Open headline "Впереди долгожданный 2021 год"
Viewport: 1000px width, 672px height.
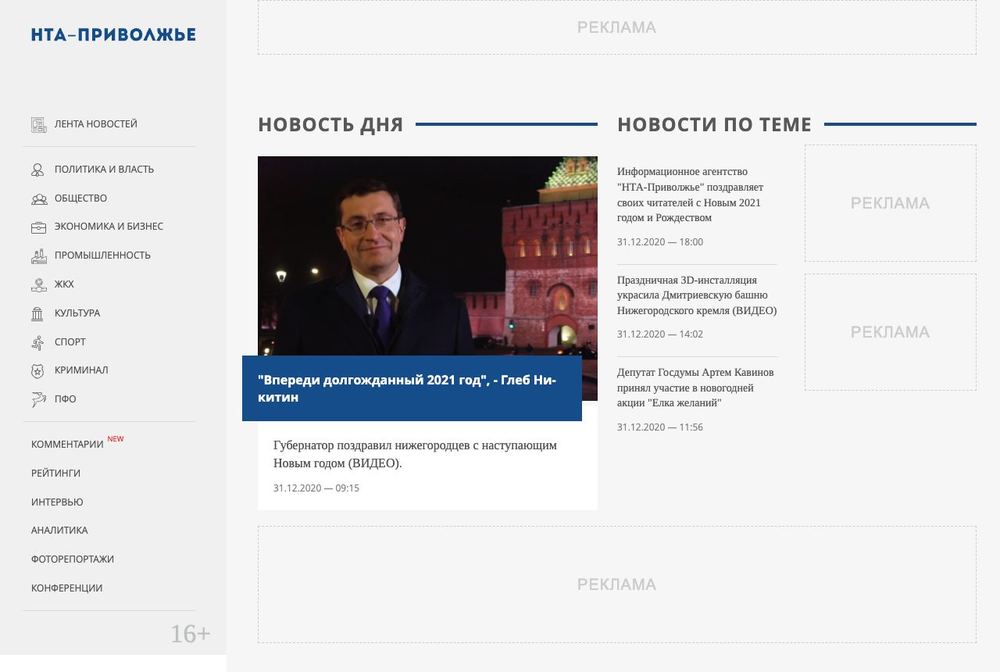tap(407, 388)
